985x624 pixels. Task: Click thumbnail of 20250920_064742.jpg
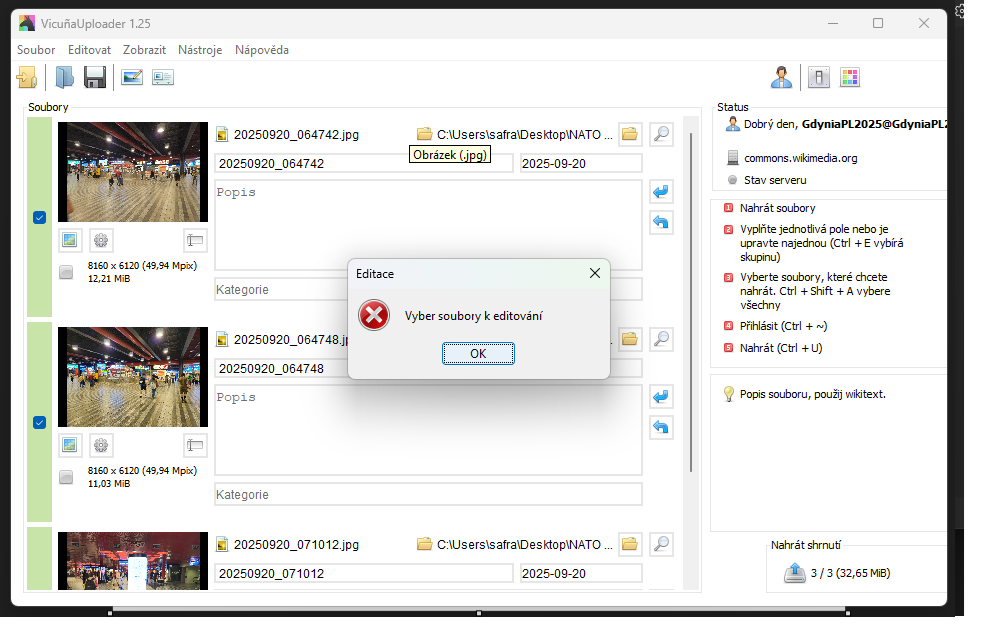coord(133,172)
